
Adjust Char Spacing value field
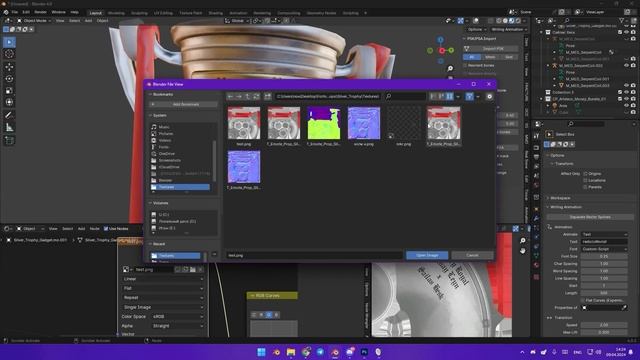click(604, 264)
